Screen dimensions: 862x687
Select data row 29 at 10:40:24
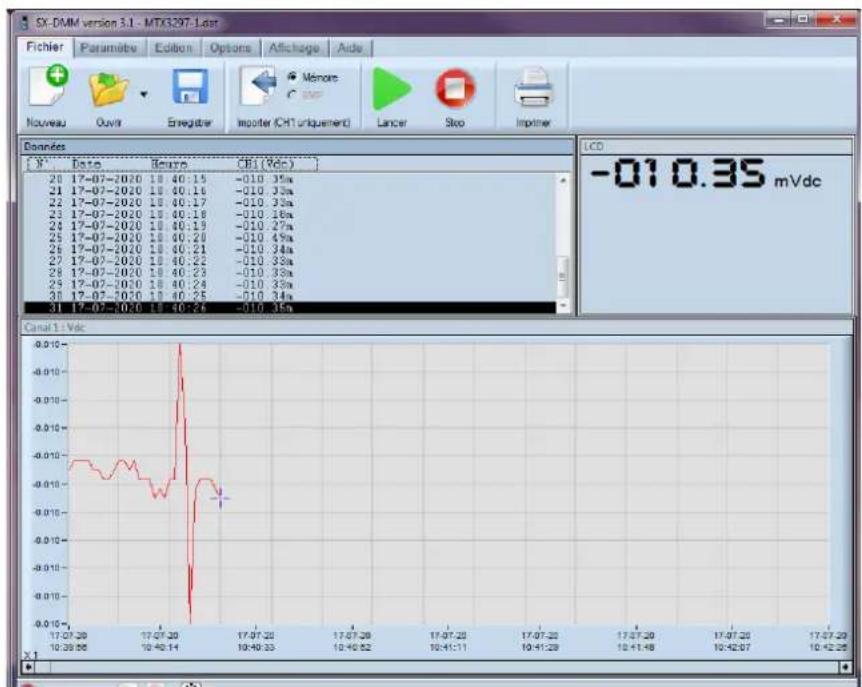coord(290,284)
